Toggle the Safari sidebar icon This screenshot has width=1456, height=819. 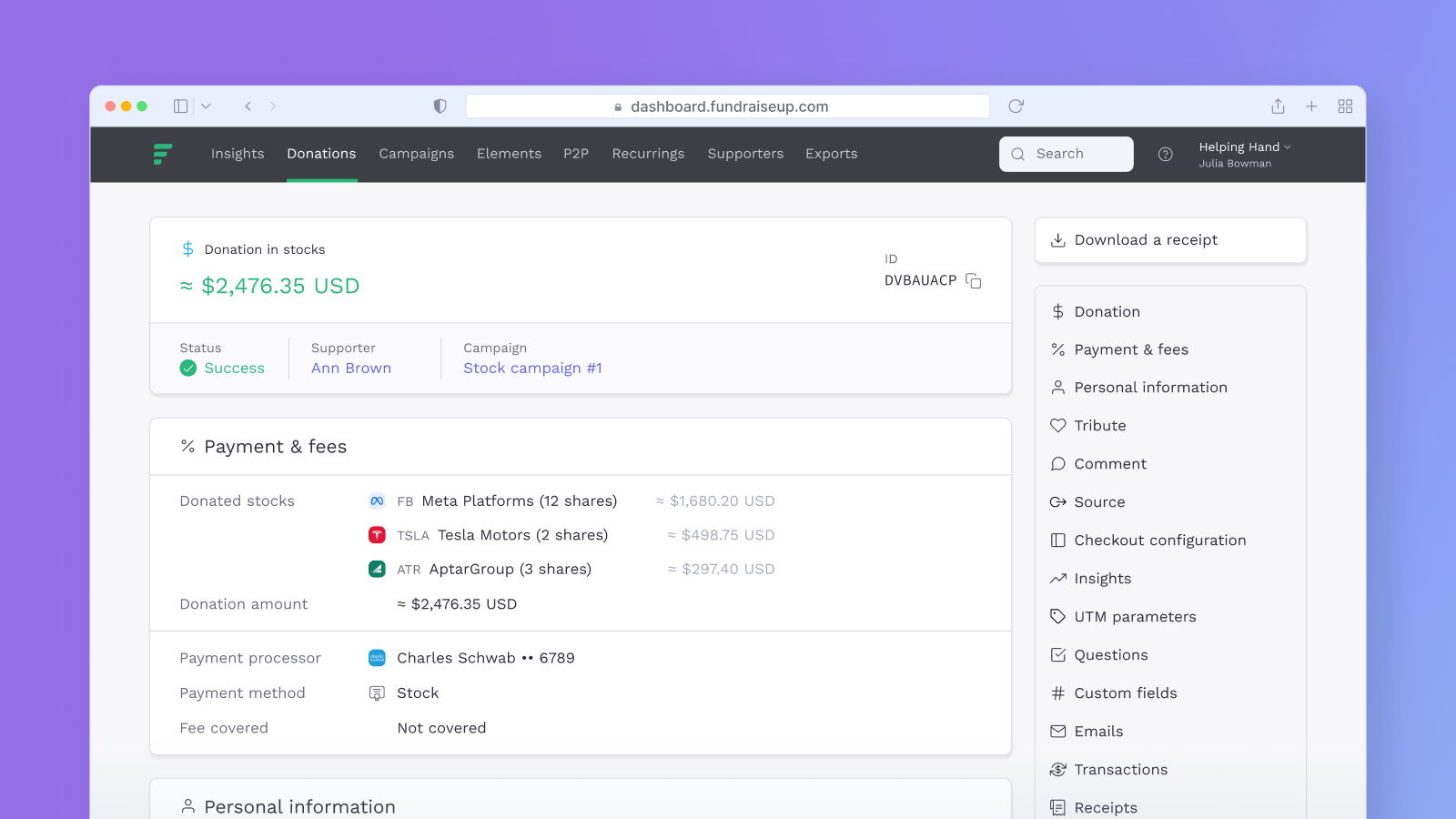181,106
